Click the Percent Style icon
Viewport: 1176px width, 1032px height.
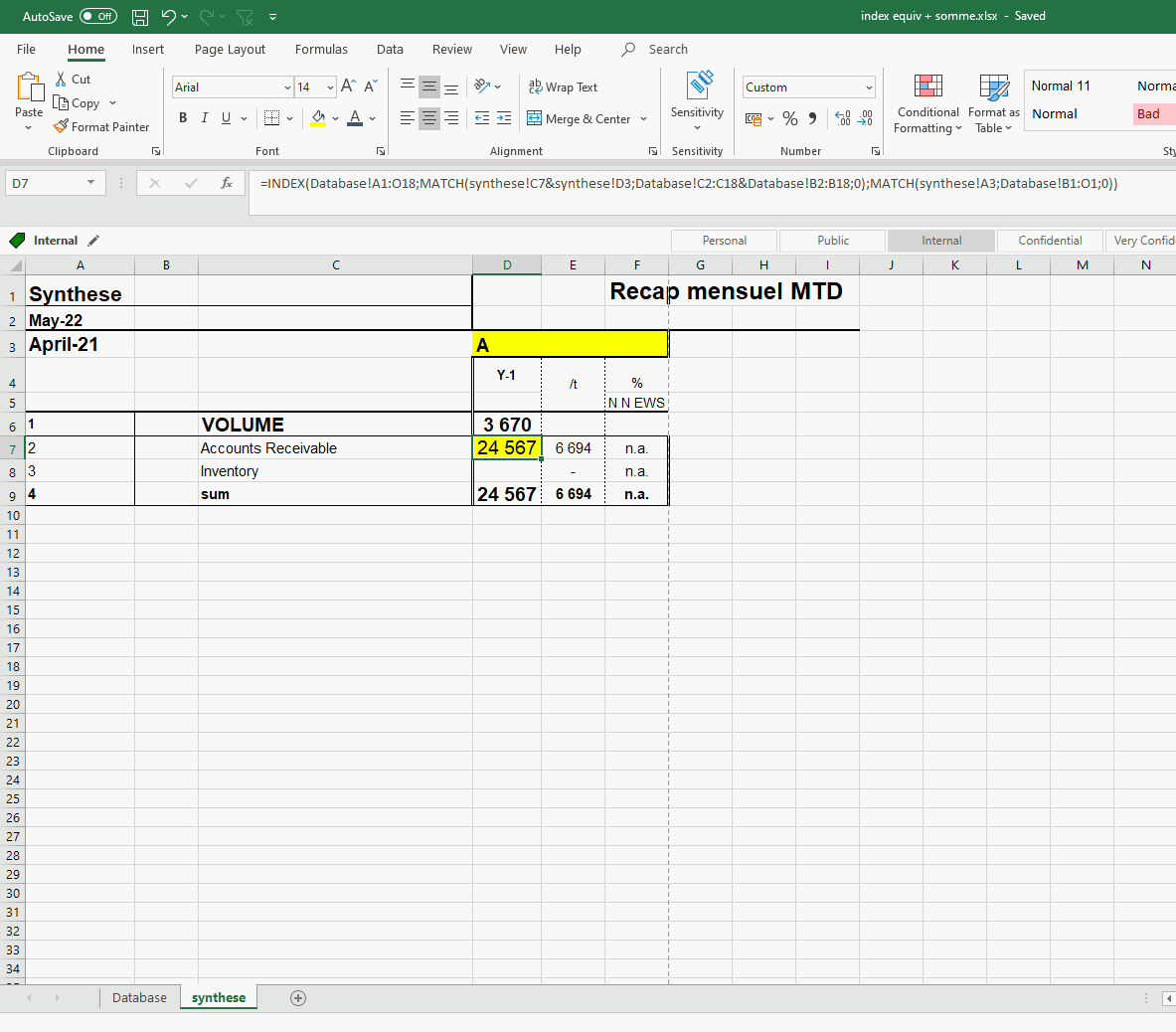[x=790, y=118]
